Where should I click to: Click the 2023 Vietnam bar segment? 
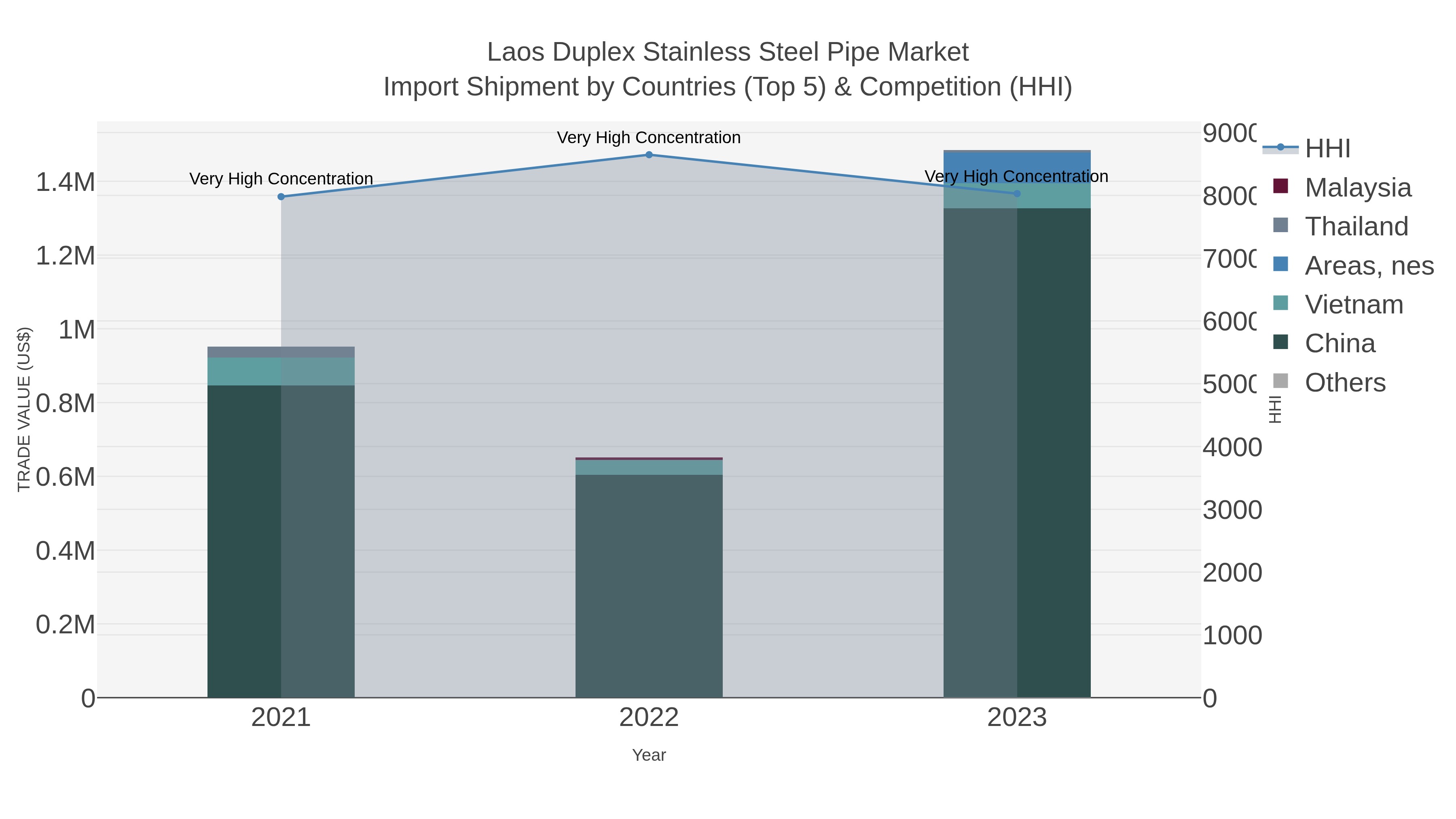tap(1017, 196)
